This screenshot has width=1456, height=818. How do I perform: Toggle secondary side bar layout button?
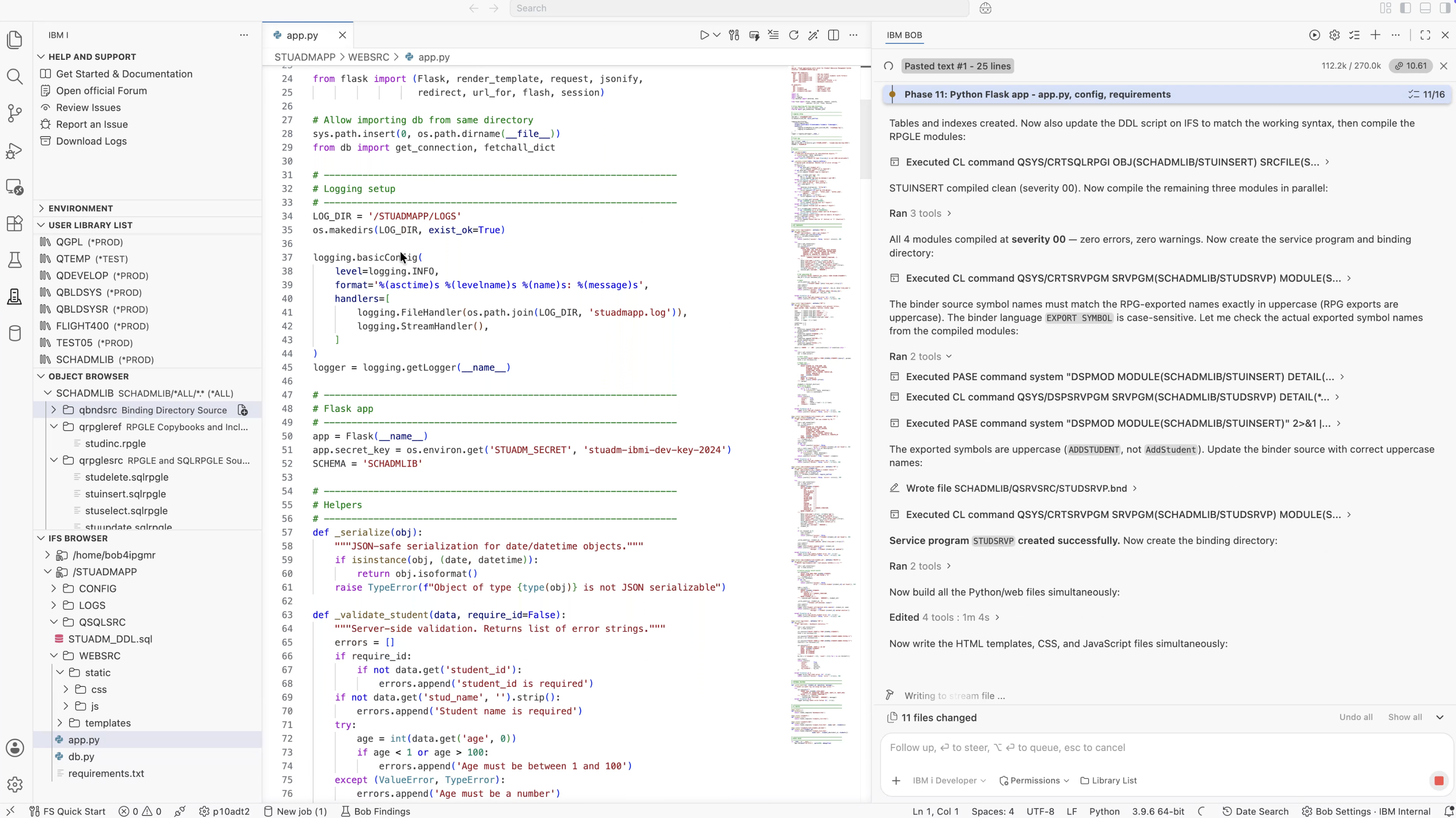coord(1445,8)
